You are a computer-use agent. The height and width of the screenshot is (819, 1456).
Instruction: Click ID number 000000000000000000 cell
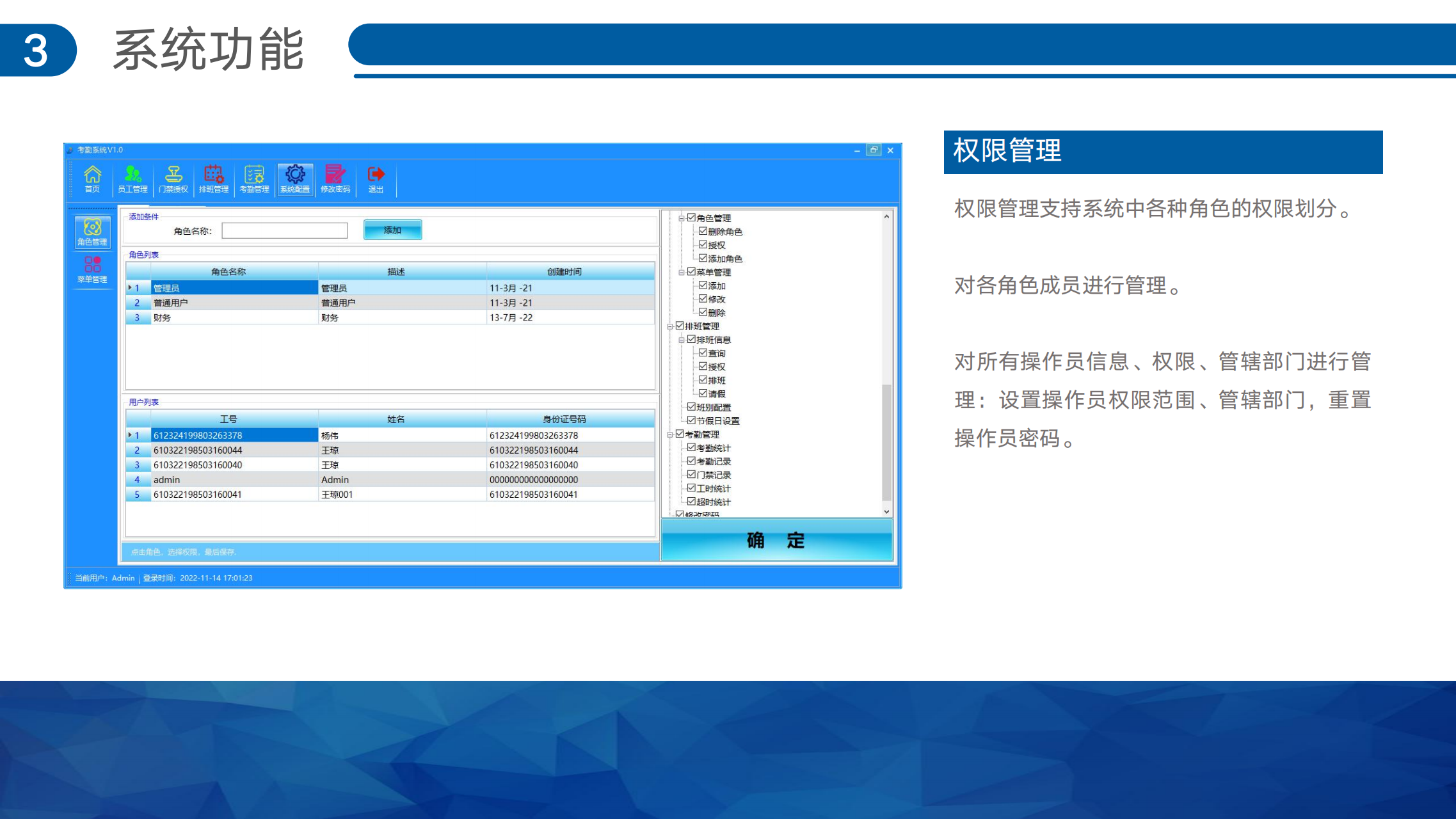coord(570,479)
